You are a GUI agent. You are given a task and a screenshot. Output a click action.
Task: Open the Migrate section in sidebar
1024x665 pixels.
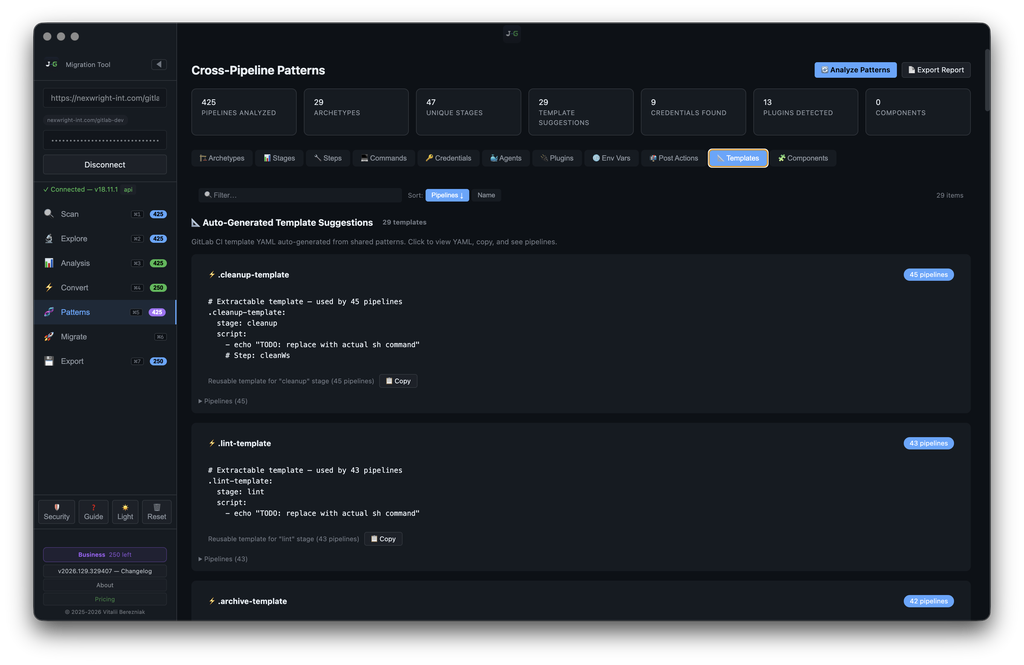[104, 336]
